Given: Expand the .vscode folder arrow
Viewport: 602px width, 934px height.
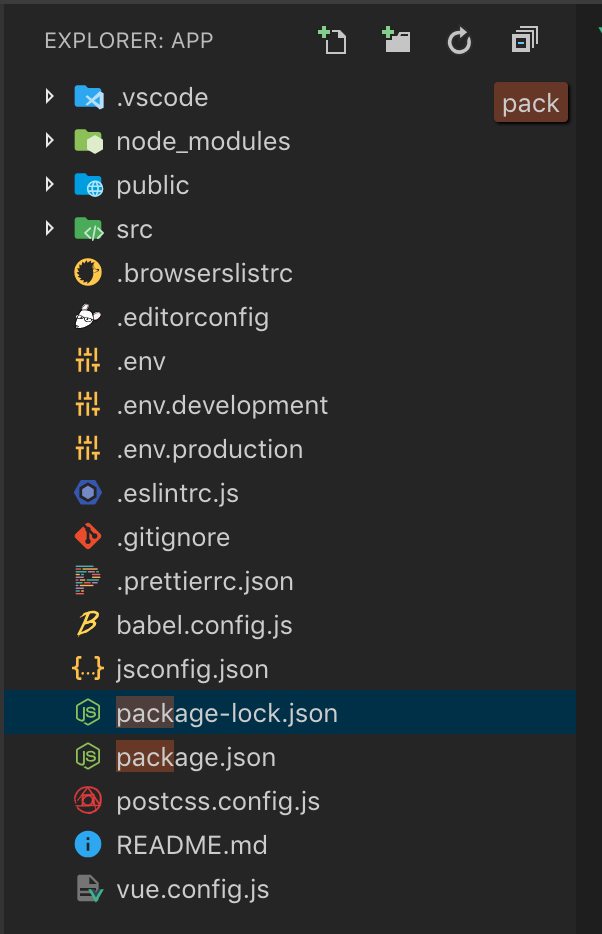Looking at the screenshot, I should [x=49, y=97].
